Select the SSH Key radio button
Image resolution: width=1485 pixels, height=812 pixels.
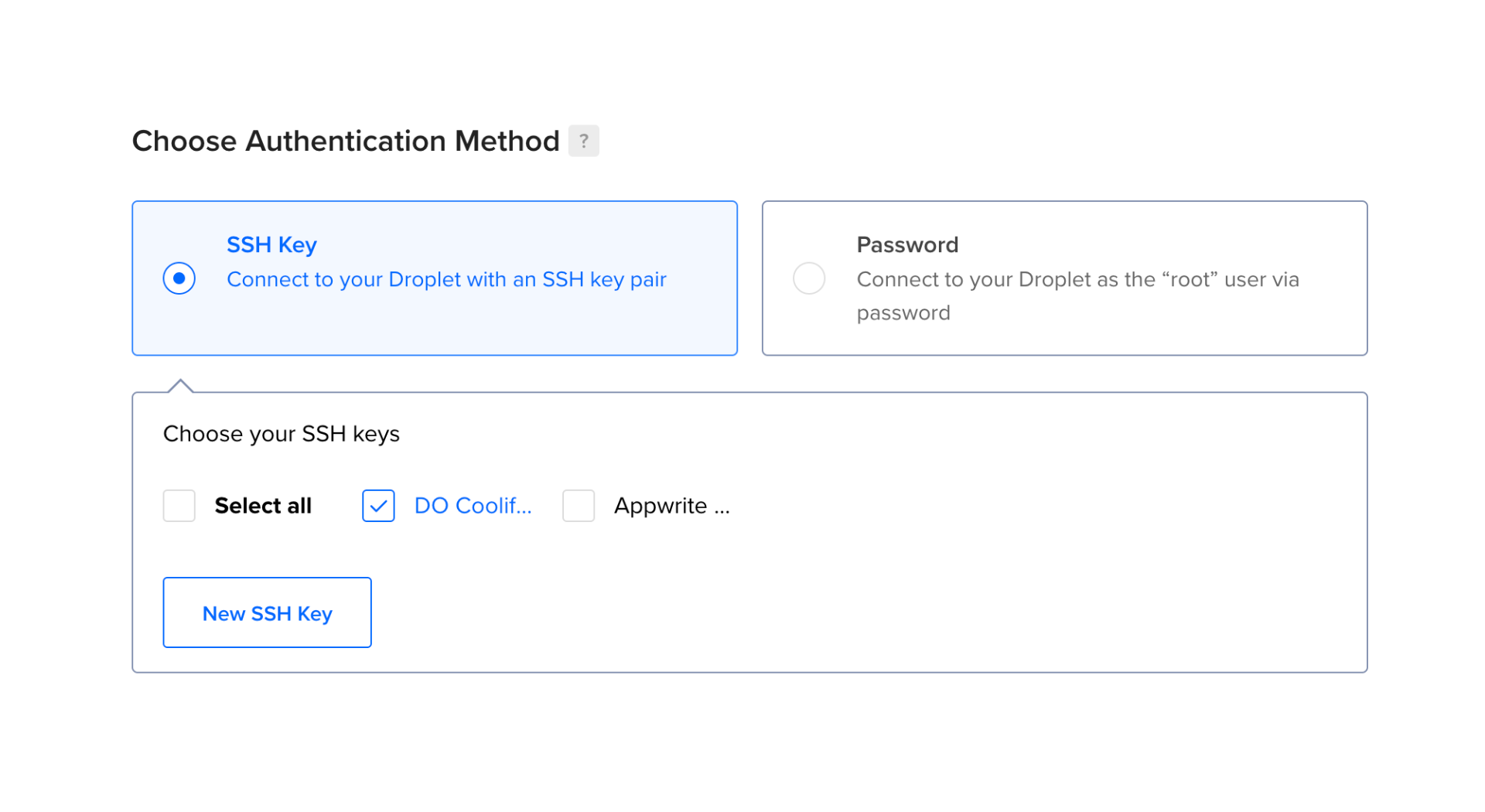tap(179, 278)
